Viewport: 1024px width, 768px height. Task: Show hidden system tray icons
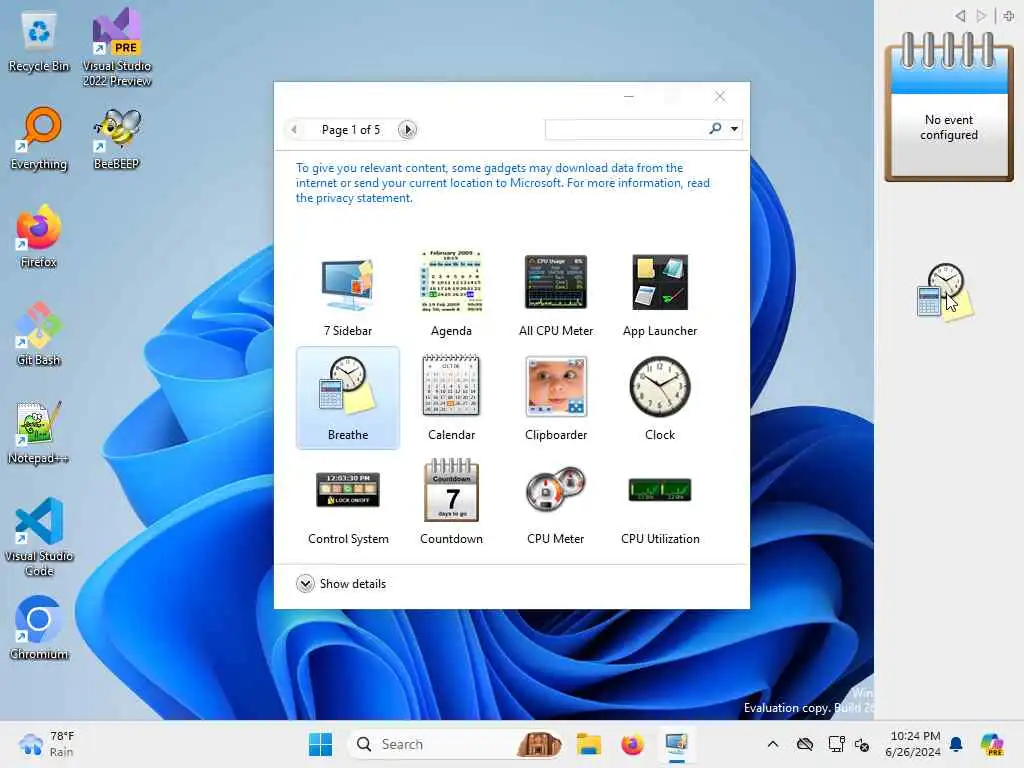[x=773, y=744]
